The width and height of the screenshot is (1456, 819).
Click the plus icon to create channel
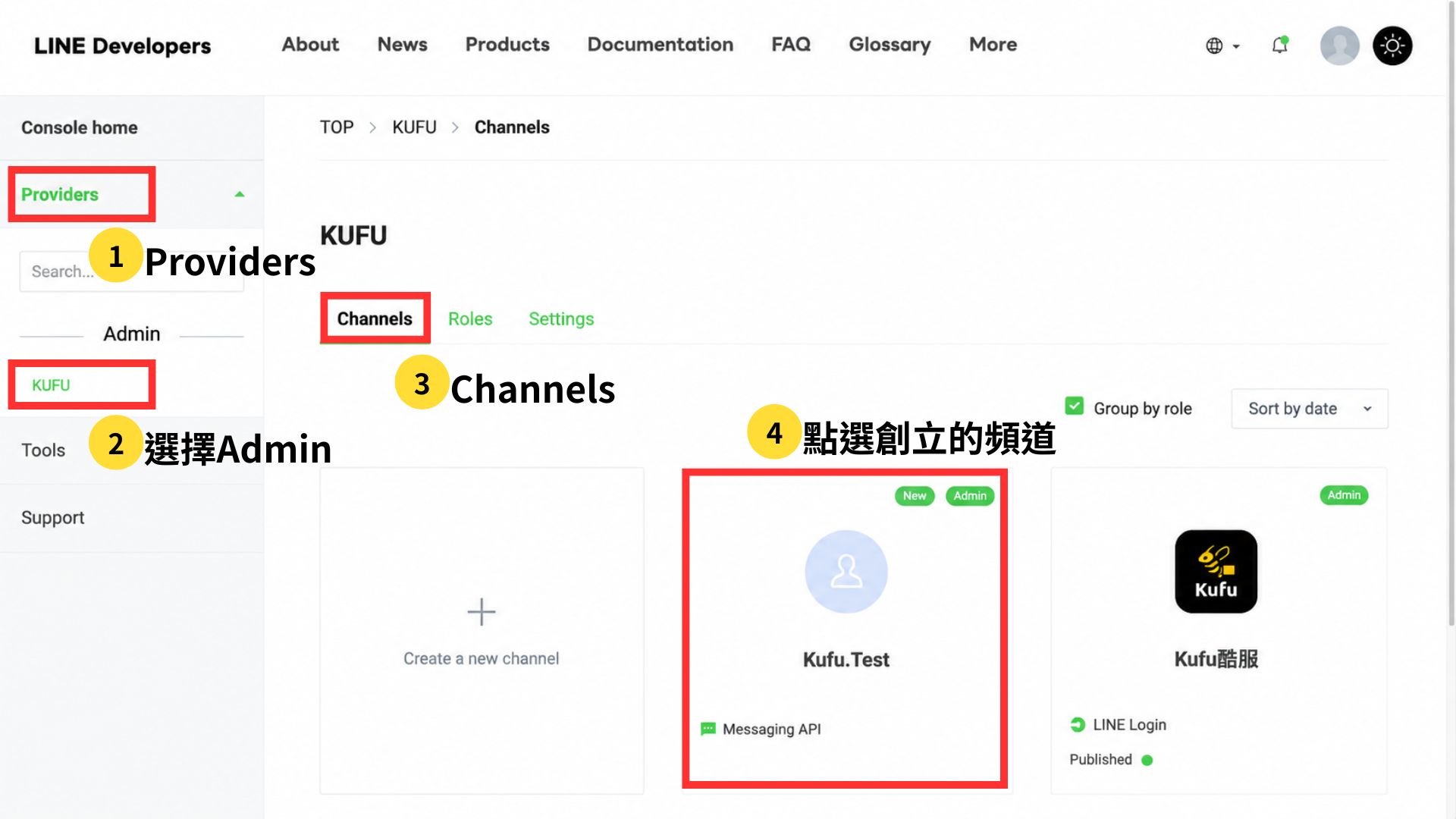(x=482, y=612)
